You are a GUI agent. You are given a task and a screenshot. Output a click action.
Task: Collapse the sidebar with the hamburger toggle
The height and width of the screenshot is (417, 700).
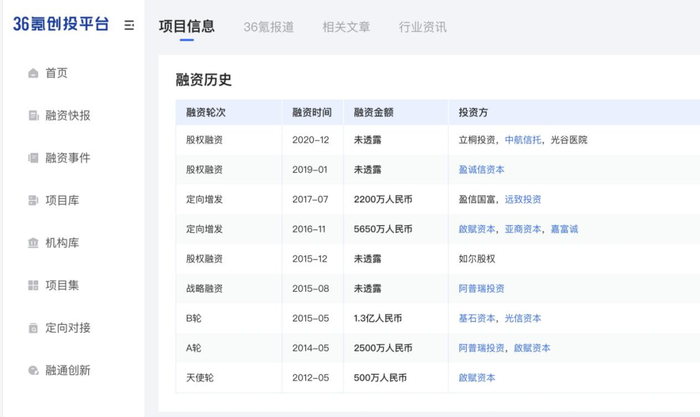[x=129, y=25]
